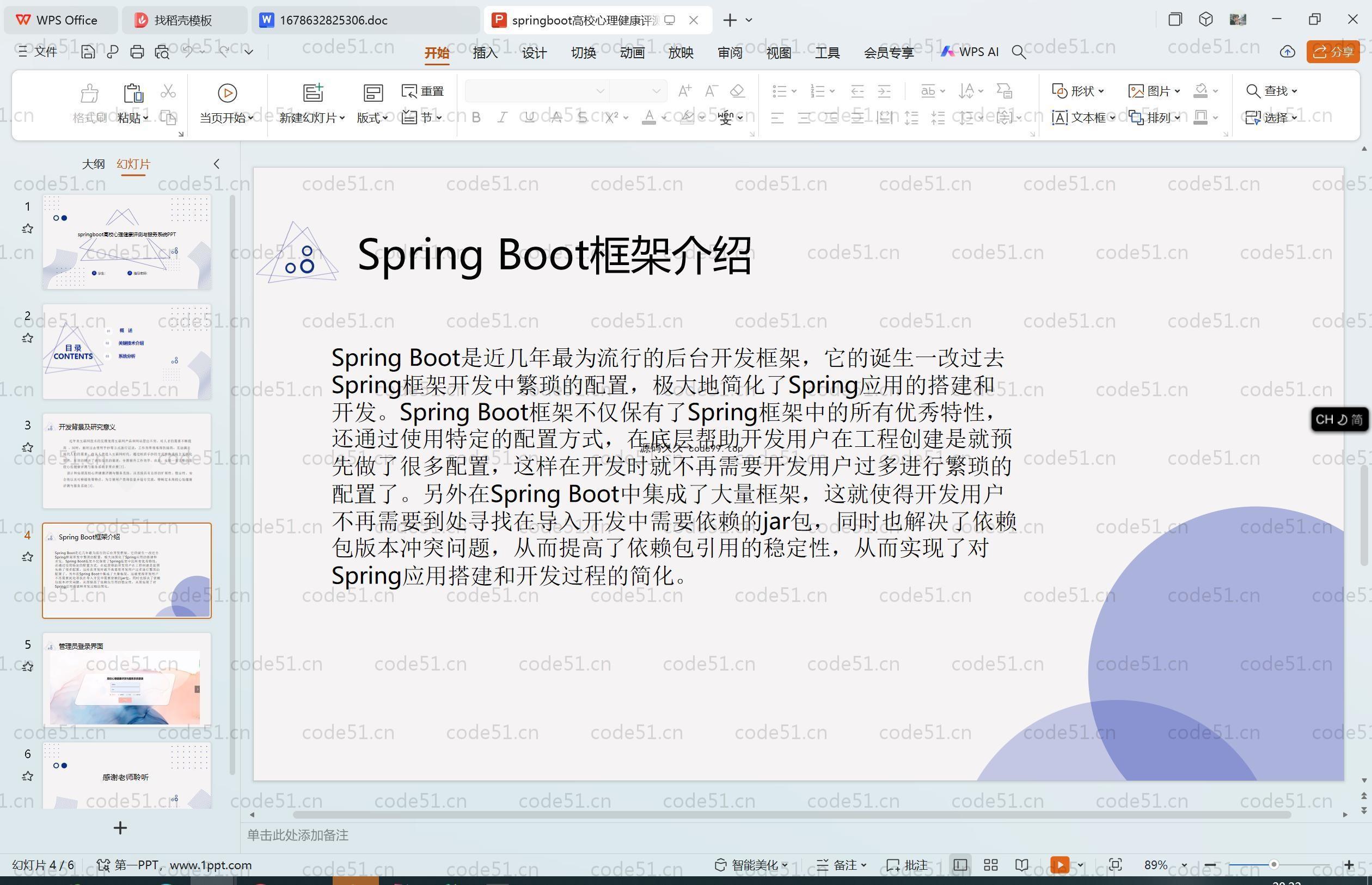The image size is (1372, 885).
Task: Open the font size combo box
Action: 638,91
